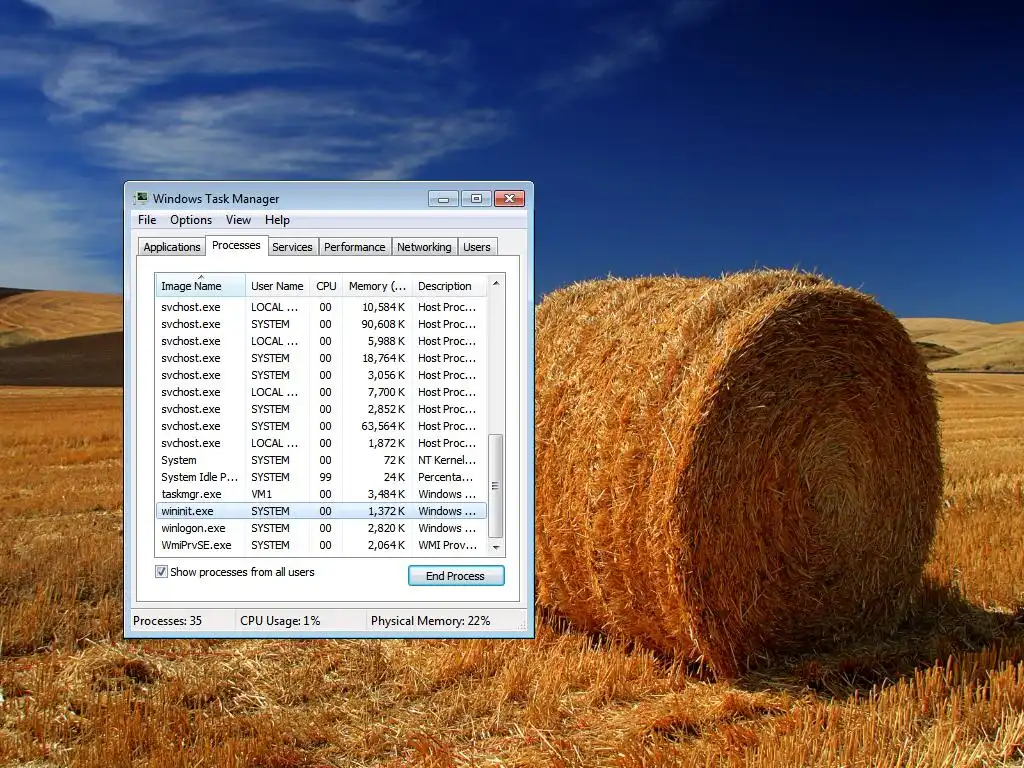The image size is (1024, 768).
Task: Go to the Networking tab
Action: (424, 247)
